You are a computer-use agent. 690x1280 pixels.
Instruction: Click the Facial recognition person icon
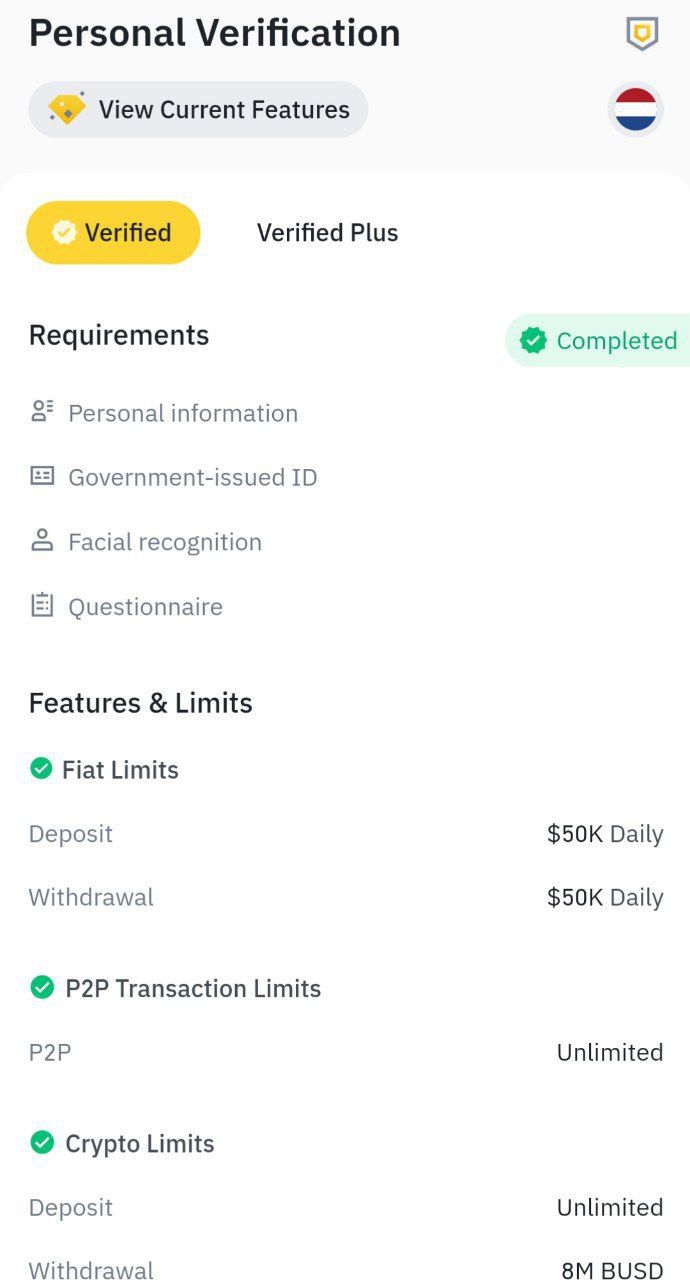click(x=42, y=541)
